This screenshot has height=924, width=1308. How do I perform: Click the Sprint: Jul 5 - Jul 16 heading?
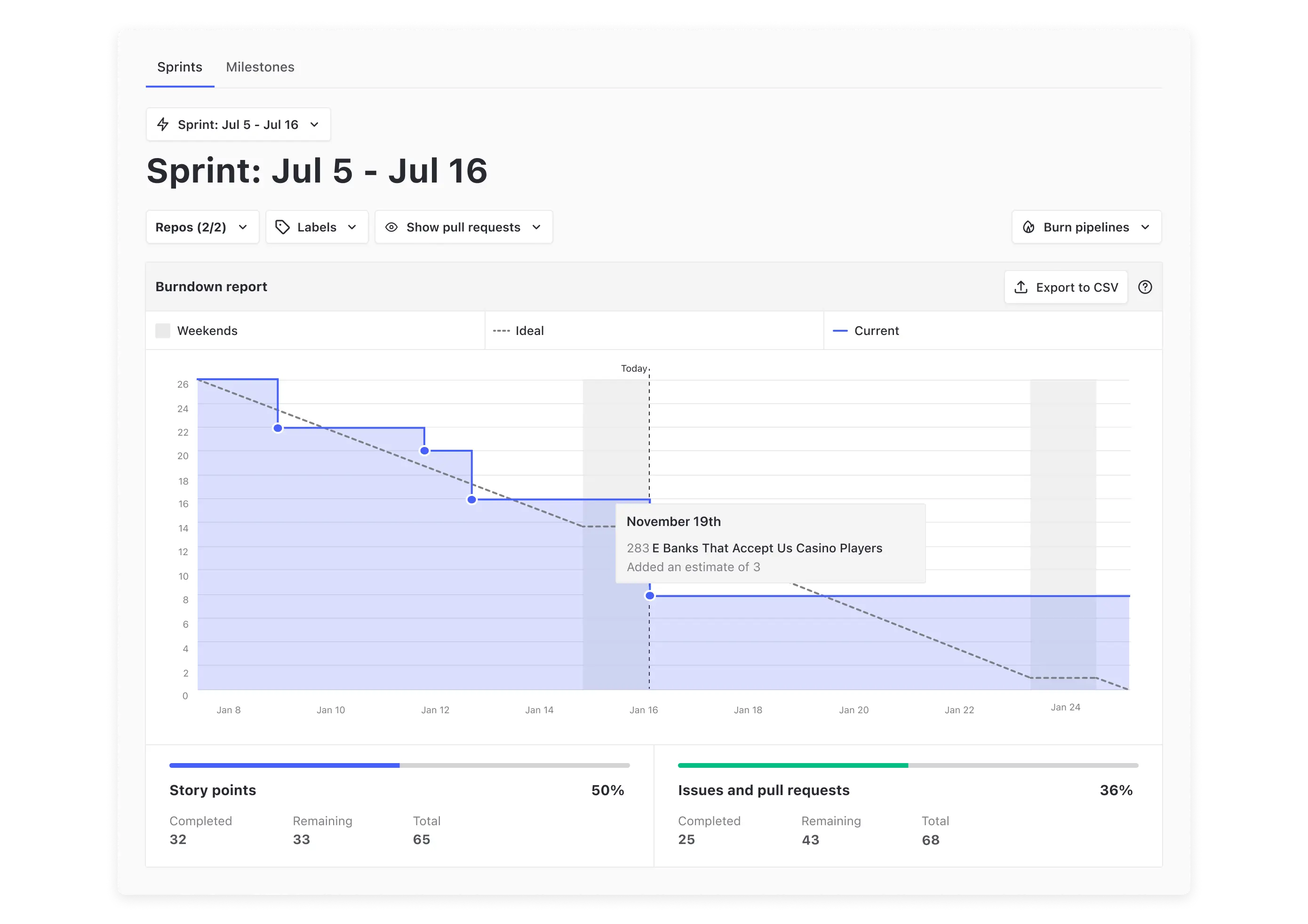[317, 171]
